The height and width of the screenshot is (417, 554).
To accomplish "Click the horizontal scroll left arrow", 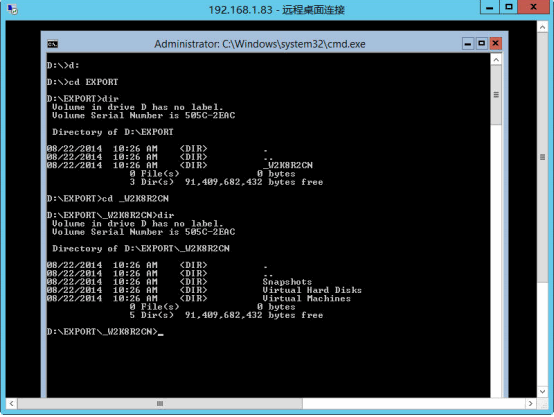I will point(12,403).
